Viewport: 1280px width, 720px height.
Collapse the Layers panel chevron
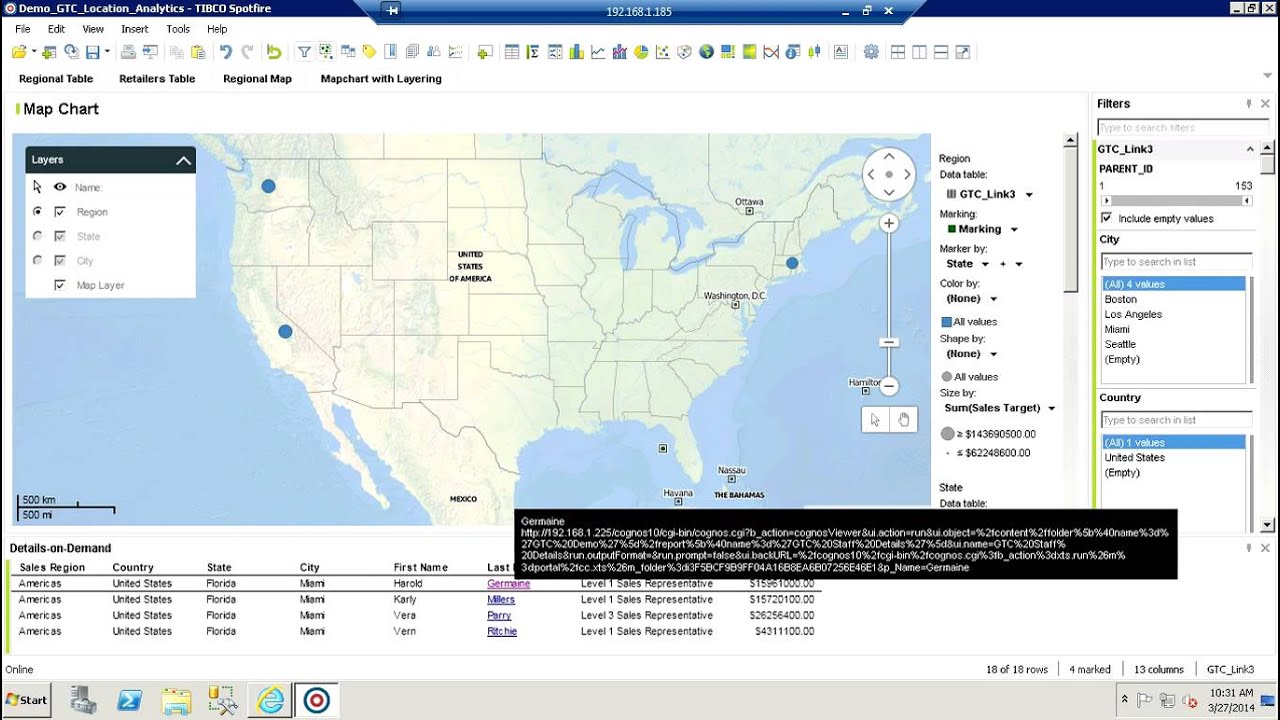(x=183, y=160)
